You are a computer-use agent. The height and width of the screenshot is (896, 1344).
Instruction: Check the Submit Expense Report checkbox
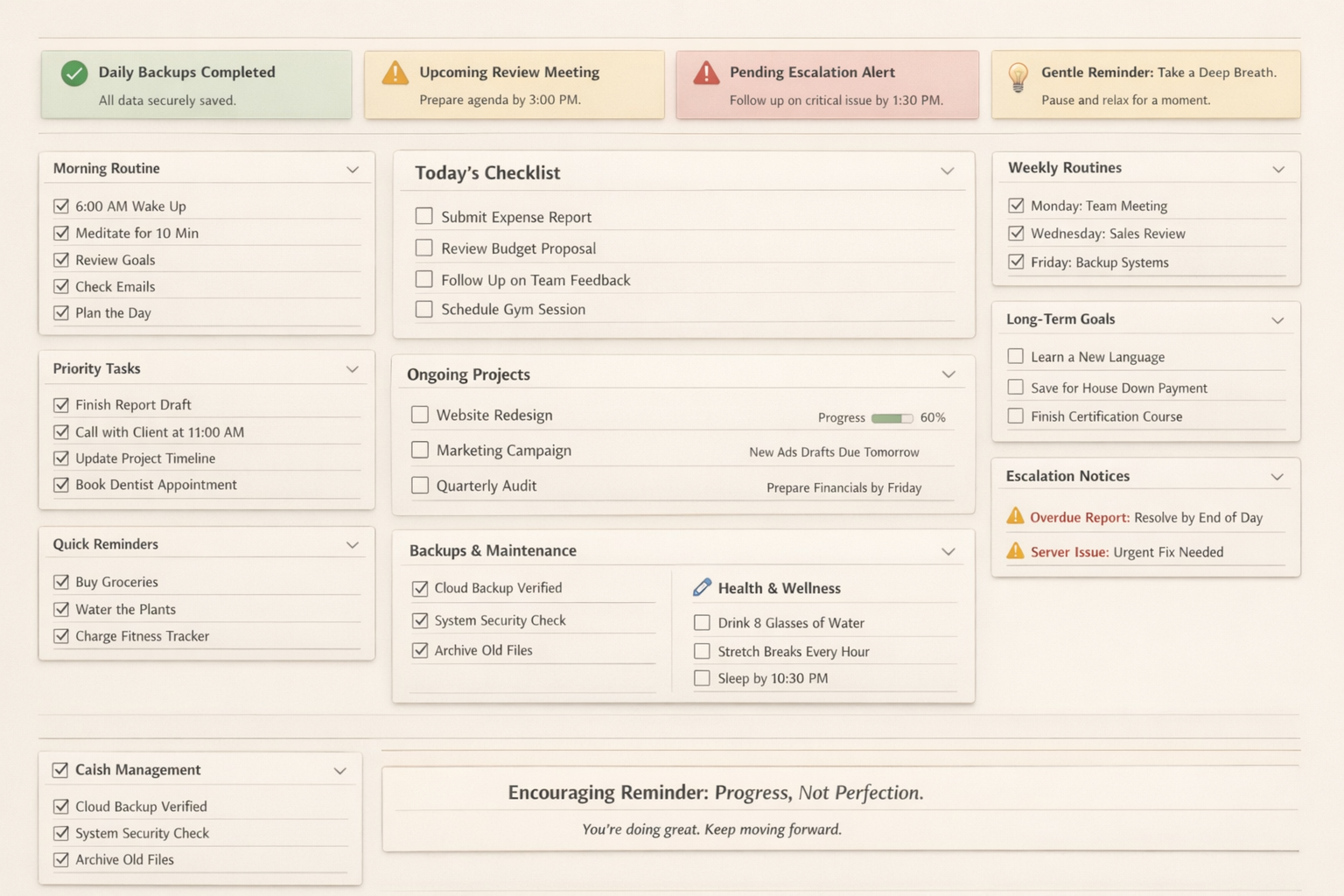pyautogui.click(x=424, y=216)
